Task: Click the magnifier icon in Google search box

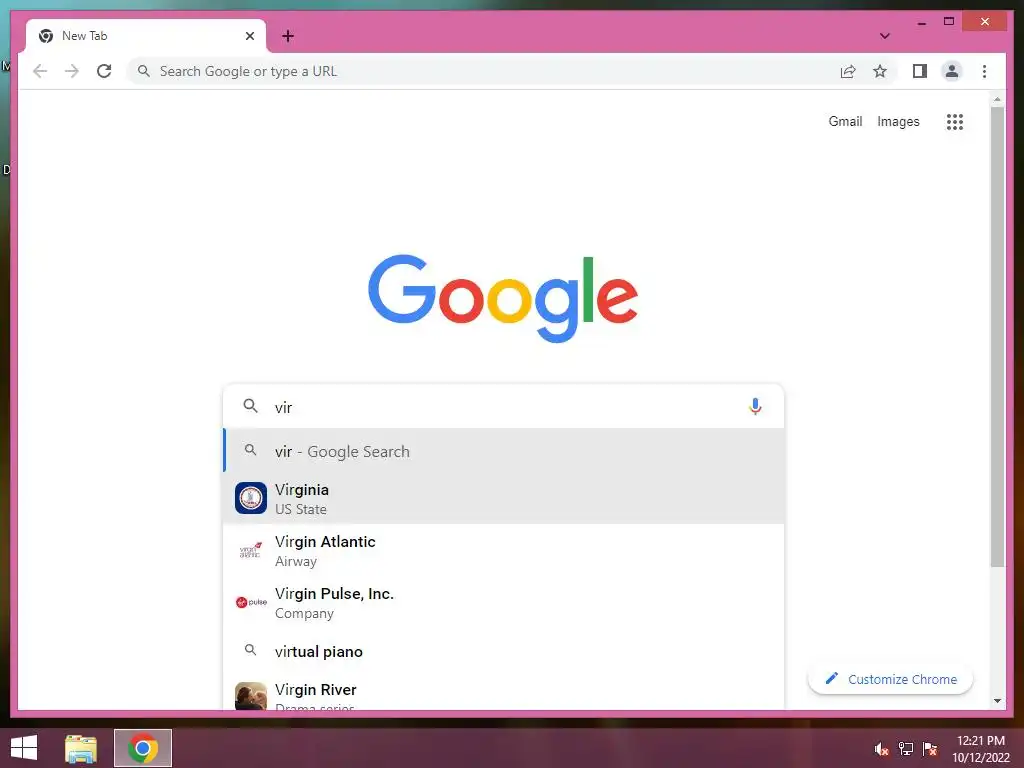Action: pyautogui.click(x=250, y=406)
